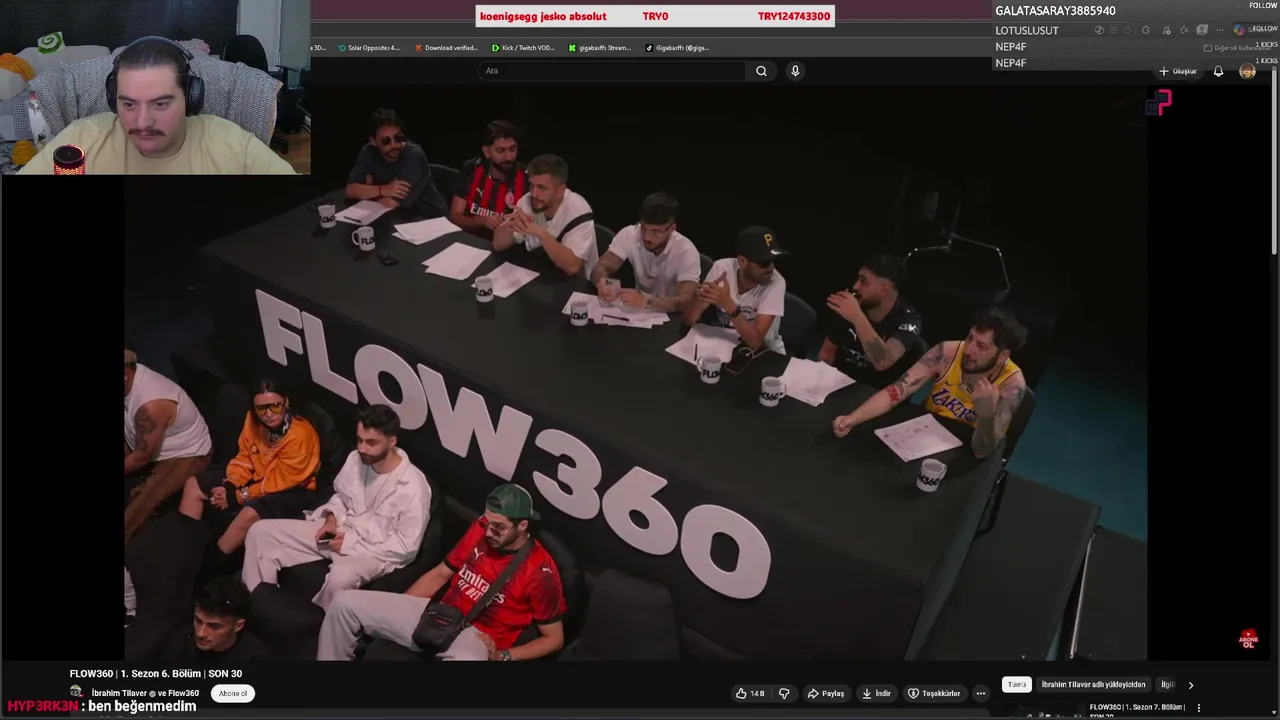This screenshot has height=720, width=1280.
Task: Select the Tümü filter chip
Action: [1017, 685]
